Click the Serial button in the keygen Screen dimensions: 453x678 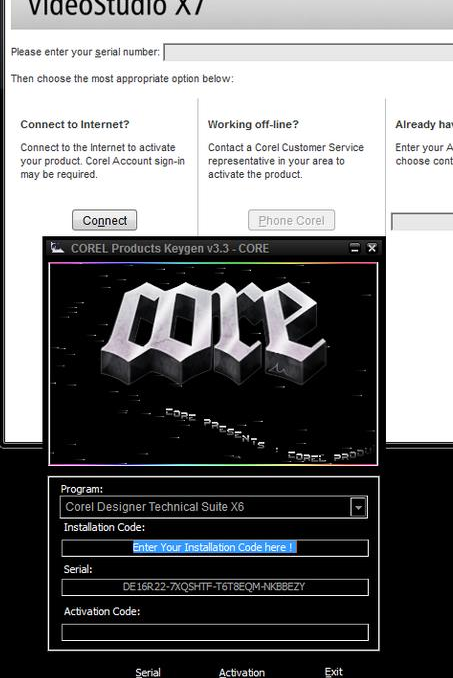coord(148,672)
